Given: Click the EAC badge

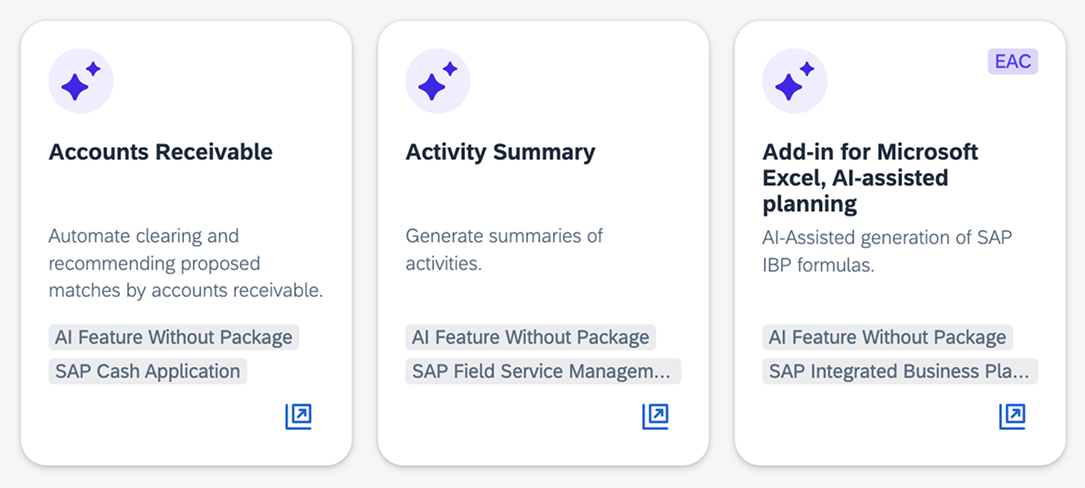Looking at the screenshot, I should [1013, 62].
